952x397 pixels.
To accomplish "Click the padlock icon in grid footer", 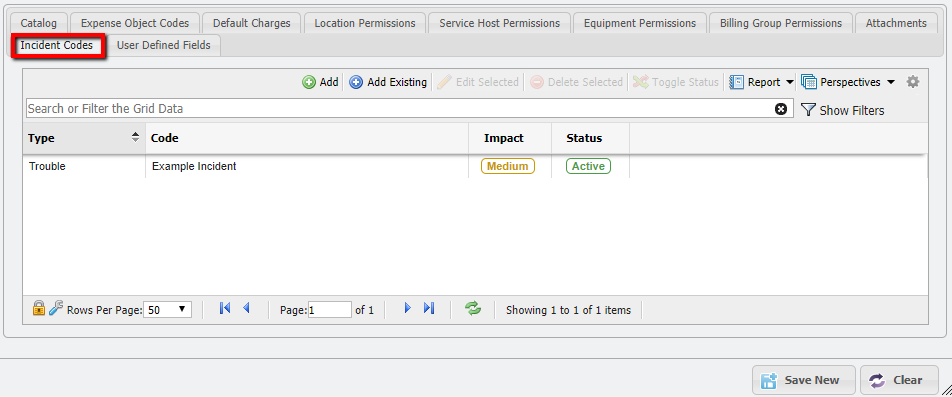I will 39,308.
